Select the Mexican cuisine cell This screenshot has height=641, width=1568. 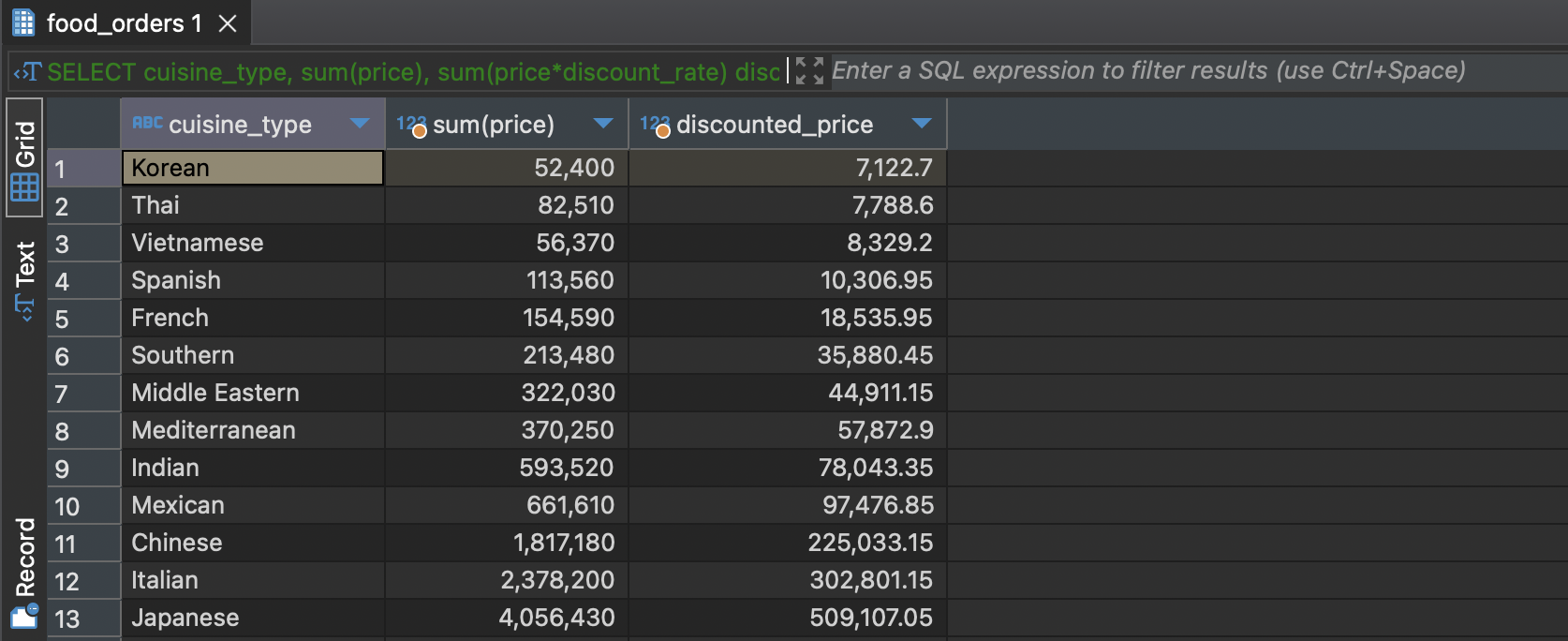(x=253, y=505)
